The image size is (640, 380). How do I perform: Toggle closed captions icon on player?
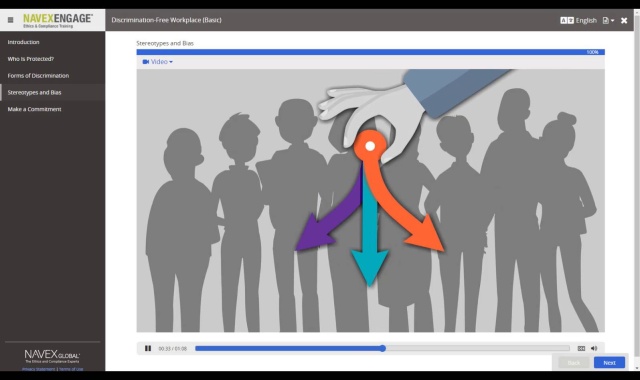point(581,348)
